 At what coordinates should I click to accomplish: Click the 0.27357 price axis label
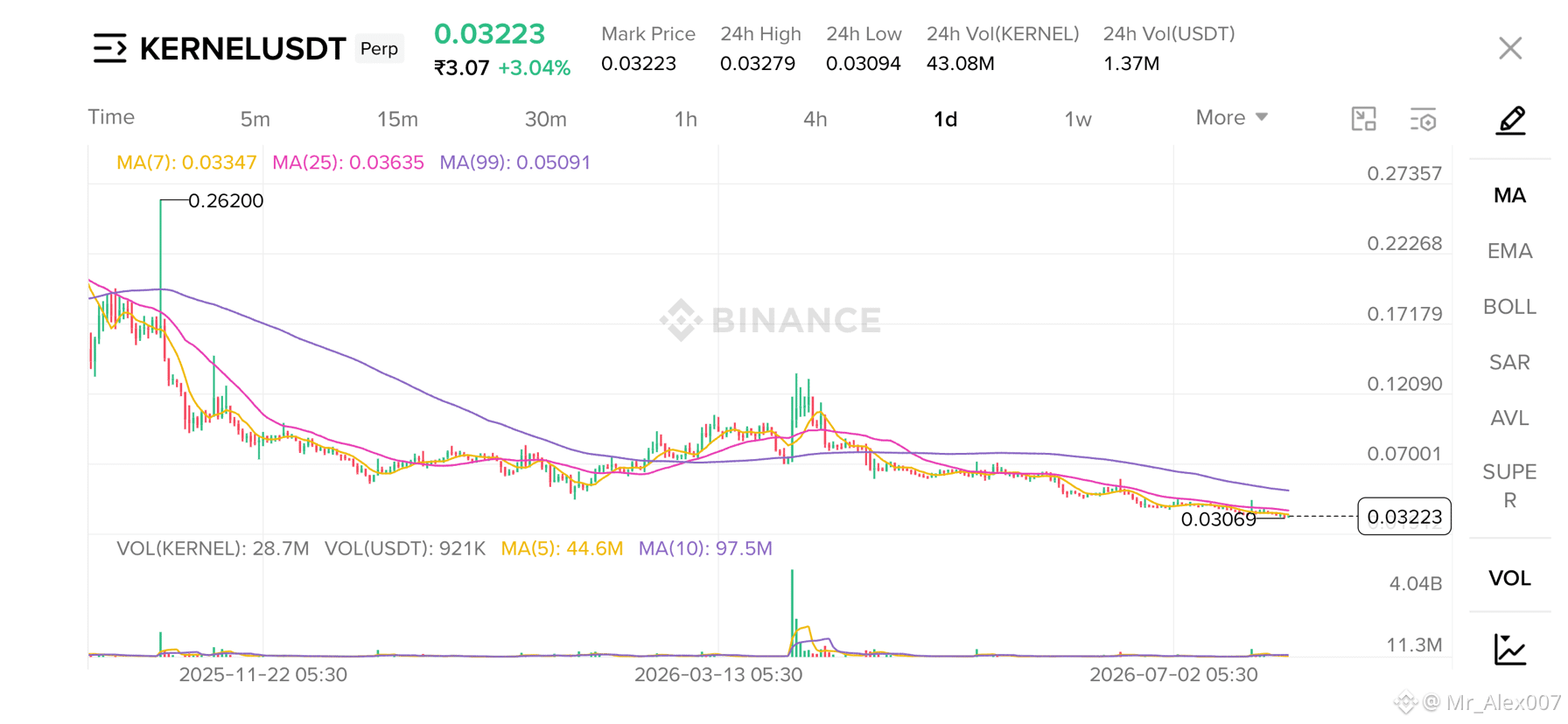click(x=1404, y=173)
